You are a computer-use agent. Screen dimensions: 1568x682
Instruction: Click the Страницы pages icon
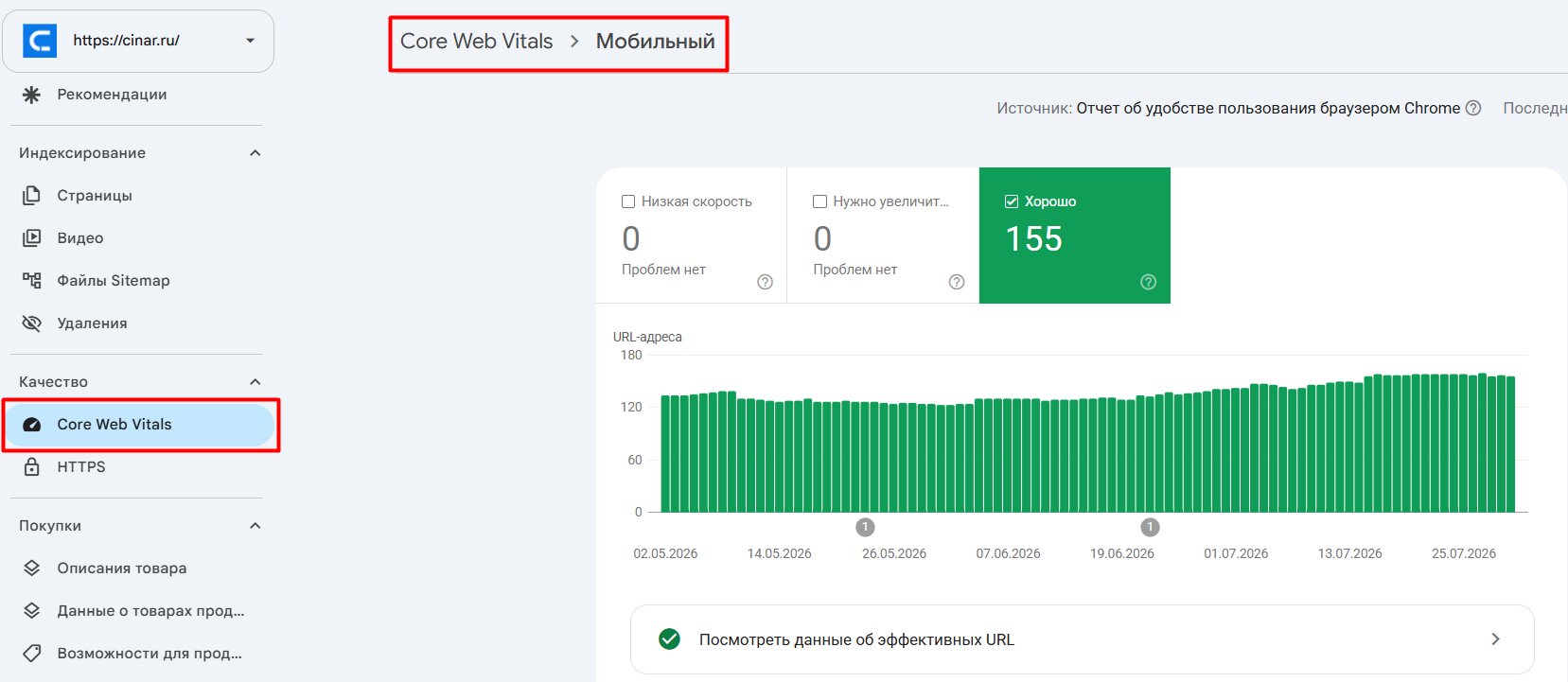click(x=31, y=196)
